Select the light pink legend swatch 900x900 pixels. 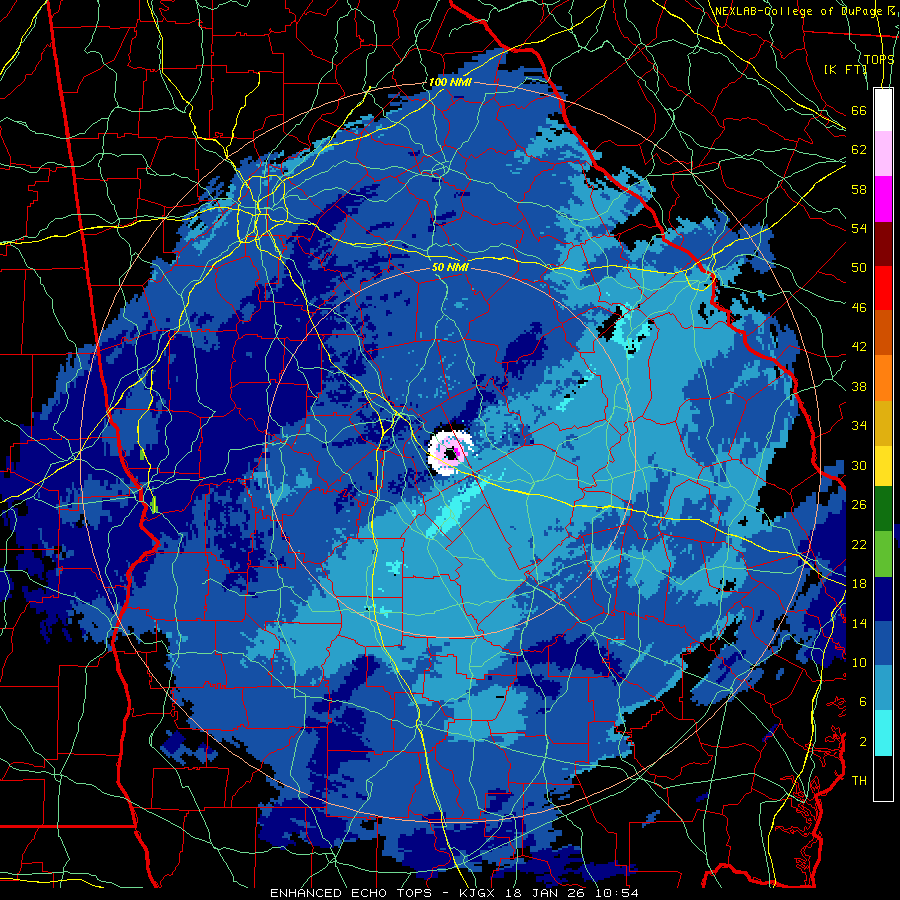[883, 154]
